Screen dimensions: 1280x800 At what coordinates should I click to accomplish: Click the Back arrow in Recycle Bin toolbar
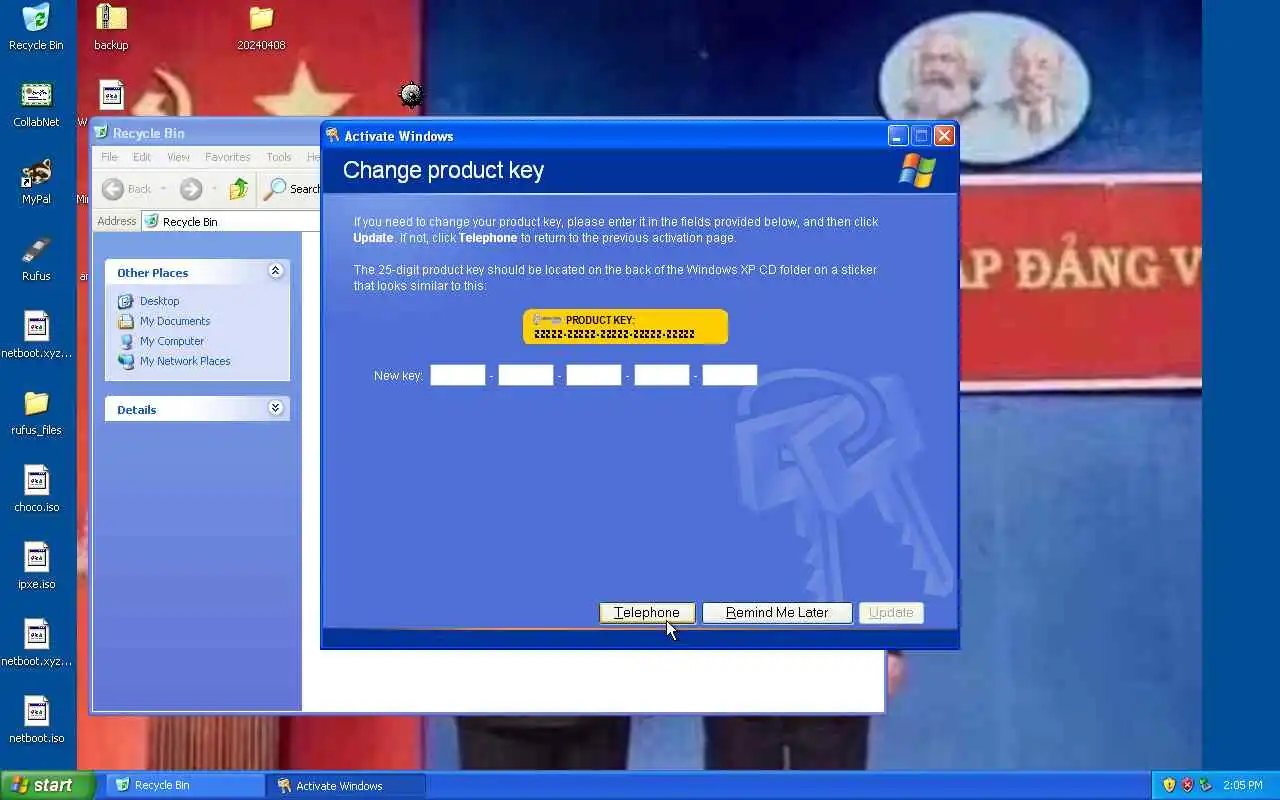(113, 188)
